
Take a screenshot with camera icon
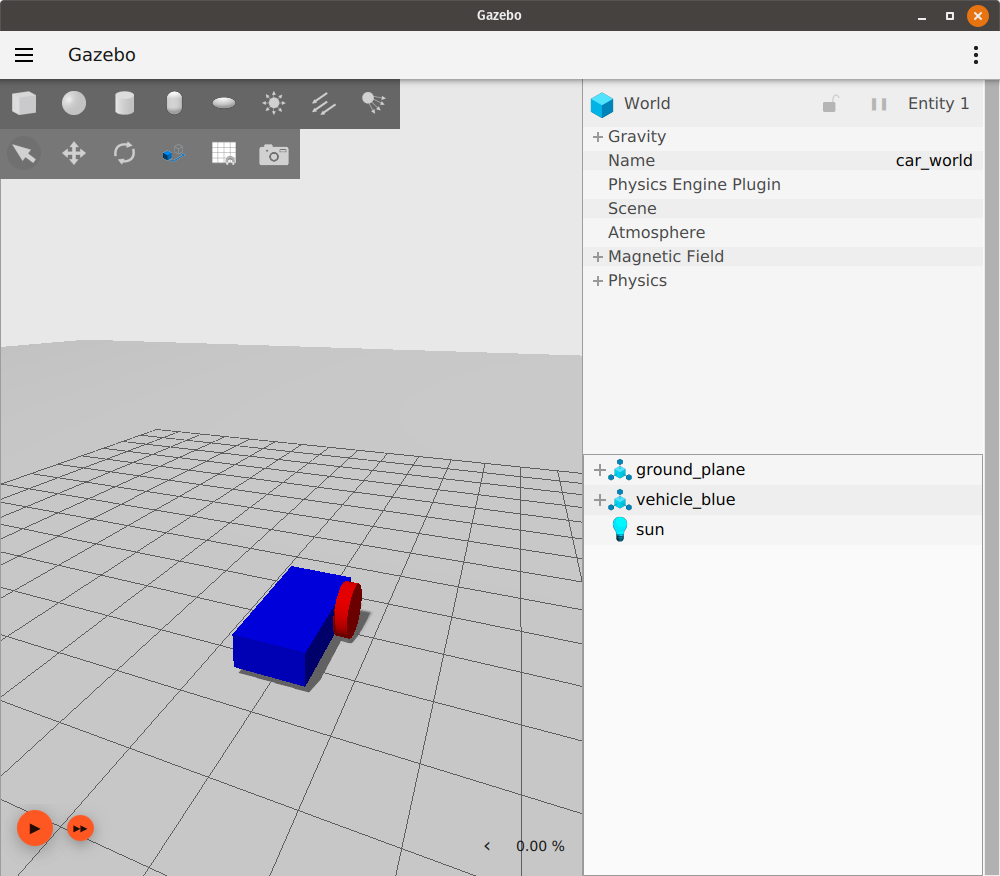pyautogui.click(x=274, y=154)
